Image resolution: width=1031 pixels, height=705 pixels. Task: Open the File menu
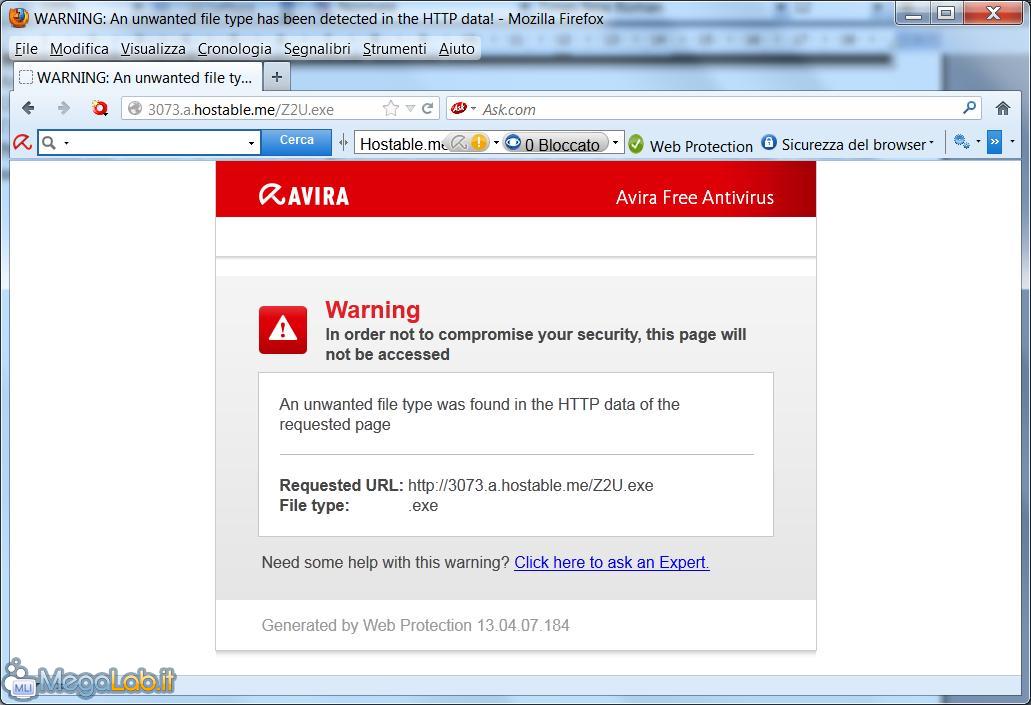tap(26, 49)
